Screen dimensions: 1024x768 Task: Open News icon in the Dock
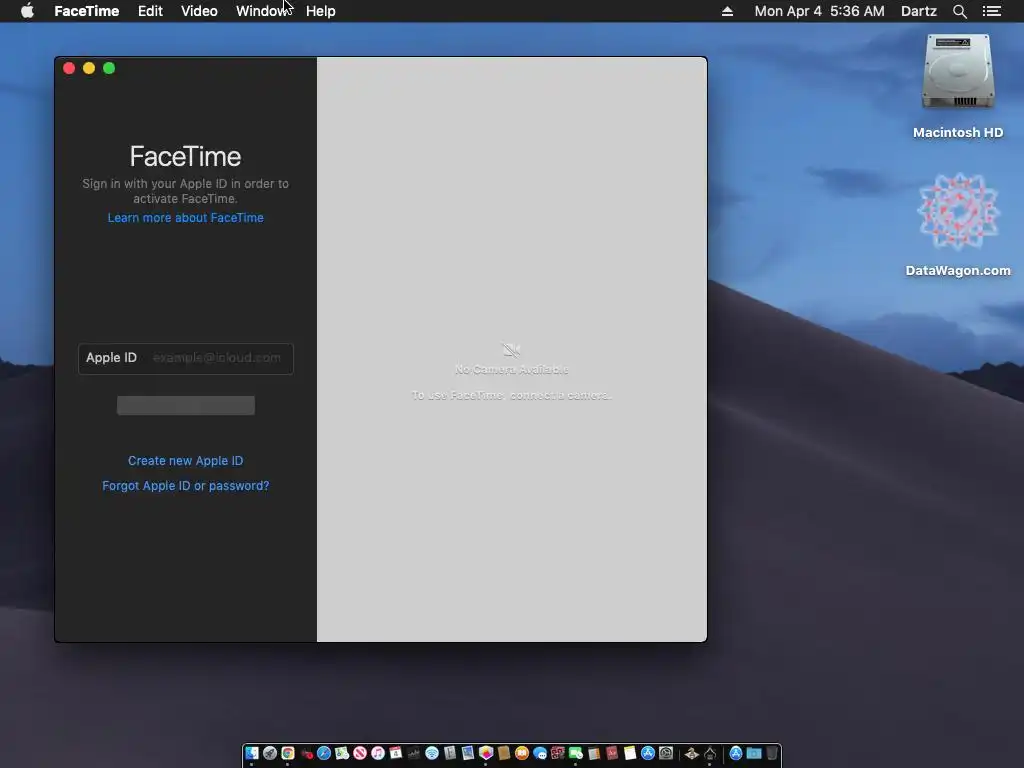pos(360,754)
